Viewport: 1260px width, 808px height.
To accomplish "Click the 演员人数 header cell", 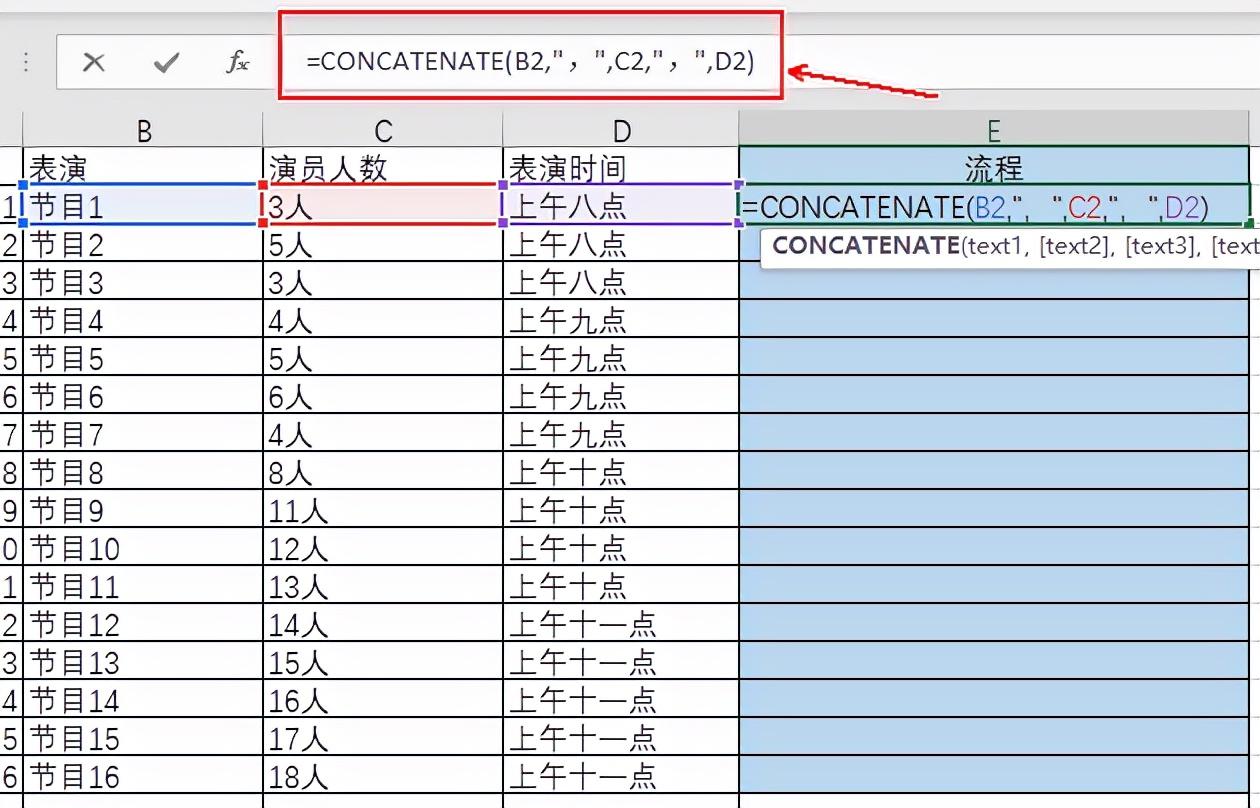I will pos(383,166).
